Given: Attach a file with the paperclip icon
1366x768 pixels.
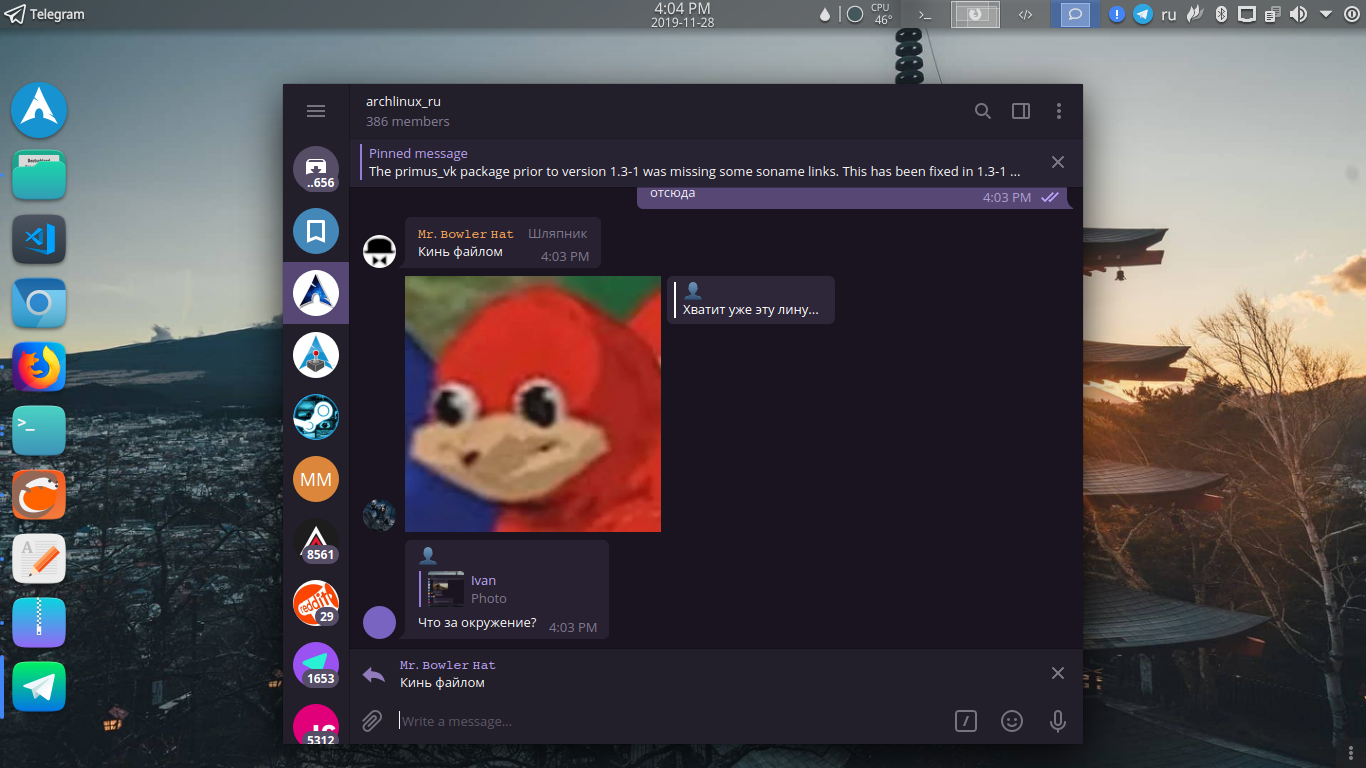Looking at the screenshot, I should pos(372,721).
